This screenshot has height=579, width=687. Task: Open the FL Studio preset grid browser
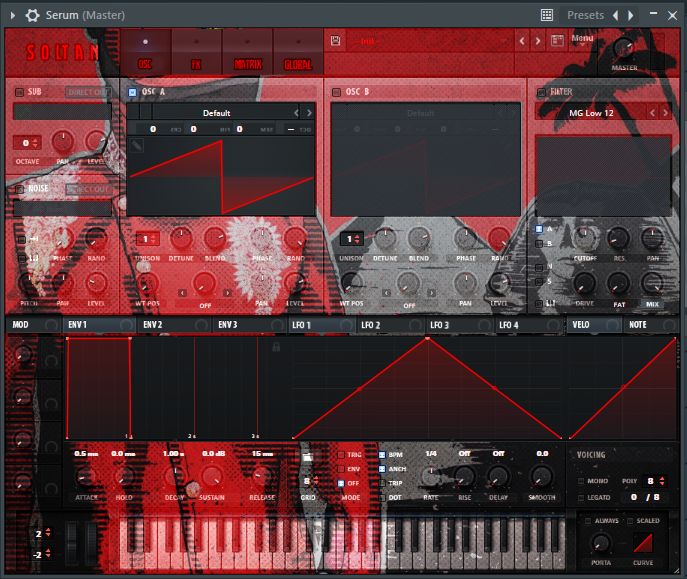click(x=547, y=15)
